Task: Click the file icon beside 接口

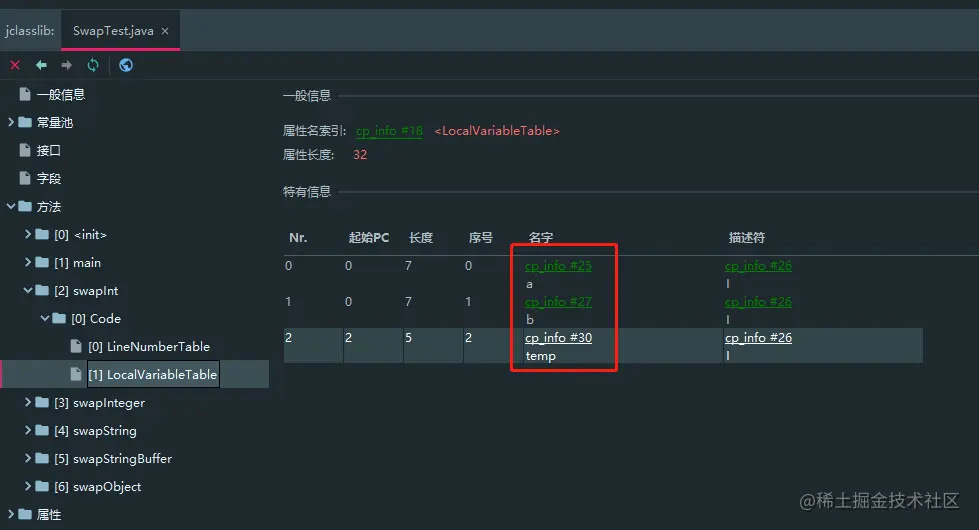Action: coord(25,150)
